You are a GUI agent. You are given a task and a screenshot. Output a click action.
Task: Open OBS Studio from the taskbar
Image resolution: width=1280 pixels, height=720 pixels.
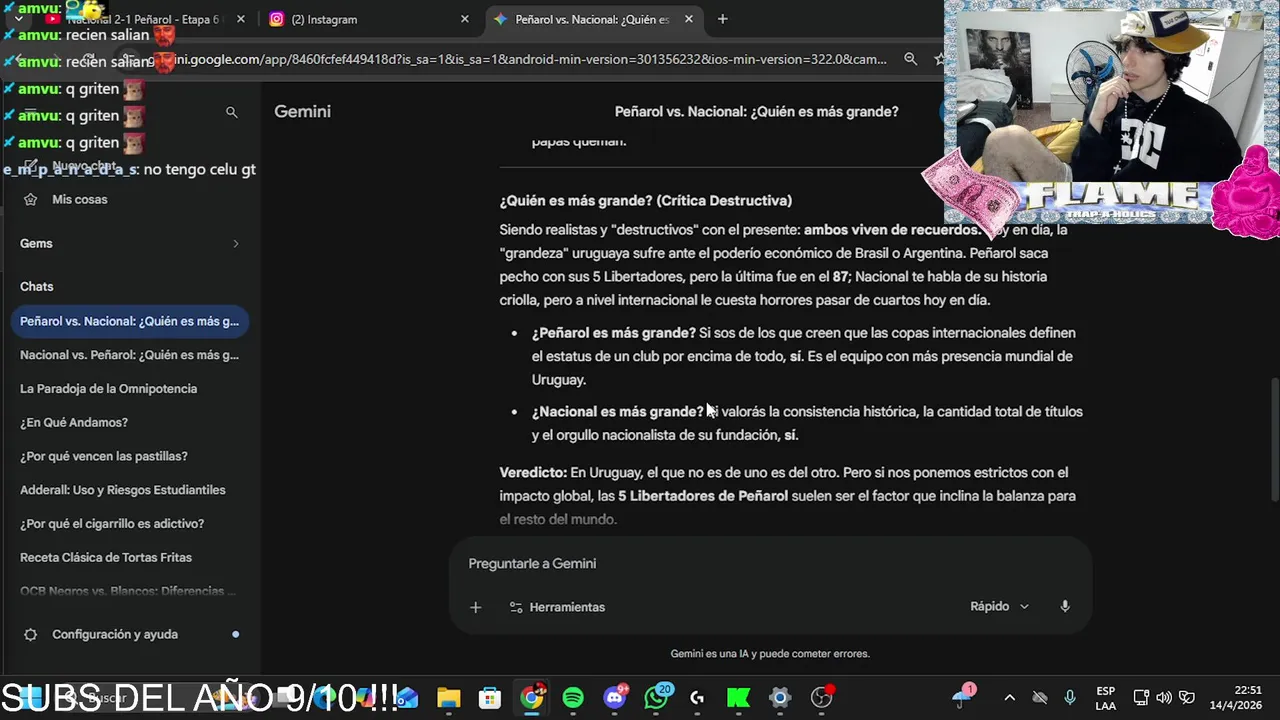822,697
